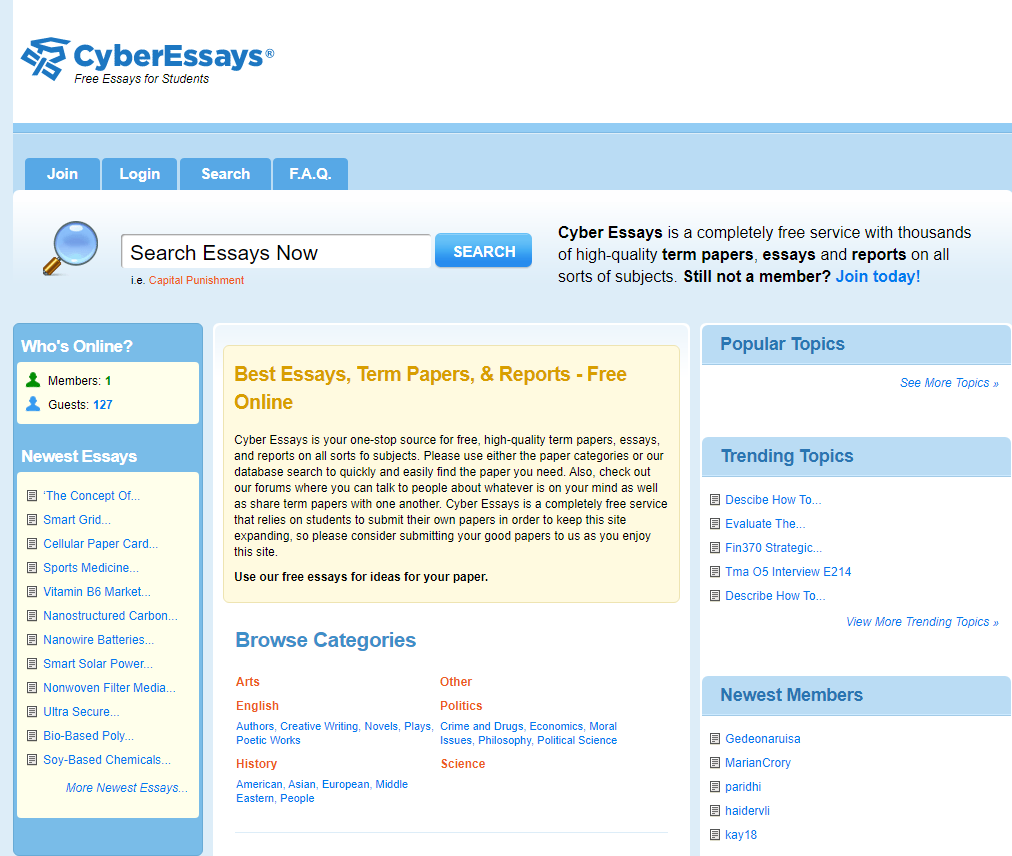Click the blue Guests user icon
The width and height of the screenshot is (1012, 856).
tap(33, 404)
